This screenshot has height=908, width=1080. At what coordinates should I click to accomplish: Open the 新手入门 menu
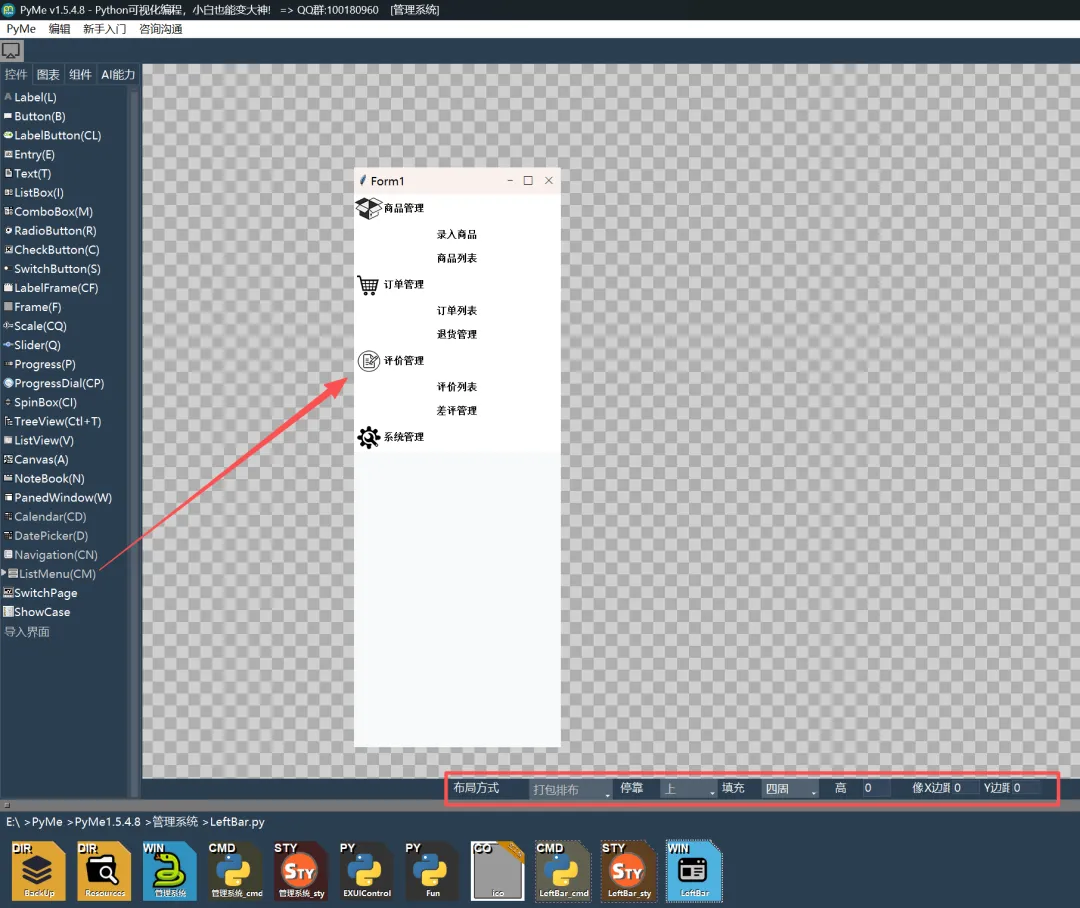(105, 29)
